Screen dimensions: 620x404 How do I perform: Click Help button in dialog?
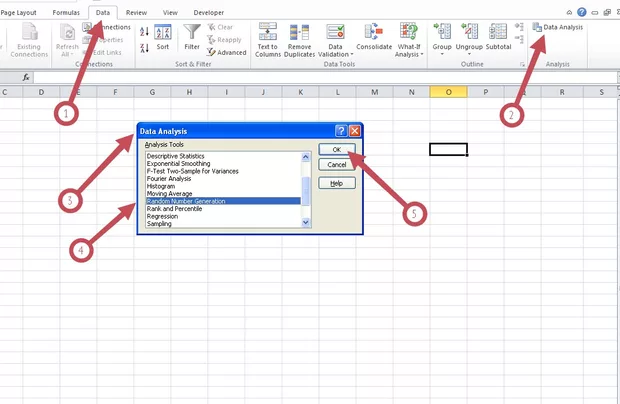point(337,183)
